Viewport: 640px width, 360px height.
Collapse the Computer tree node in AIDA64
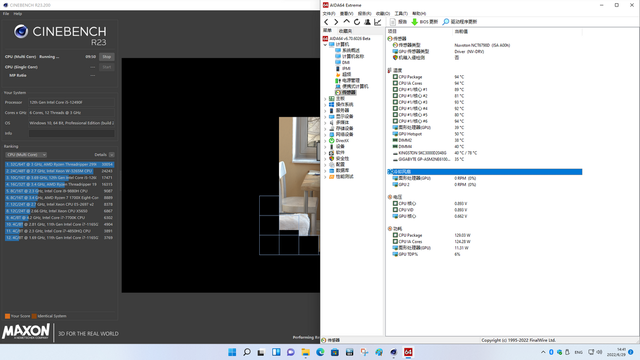tap(325, 44)
